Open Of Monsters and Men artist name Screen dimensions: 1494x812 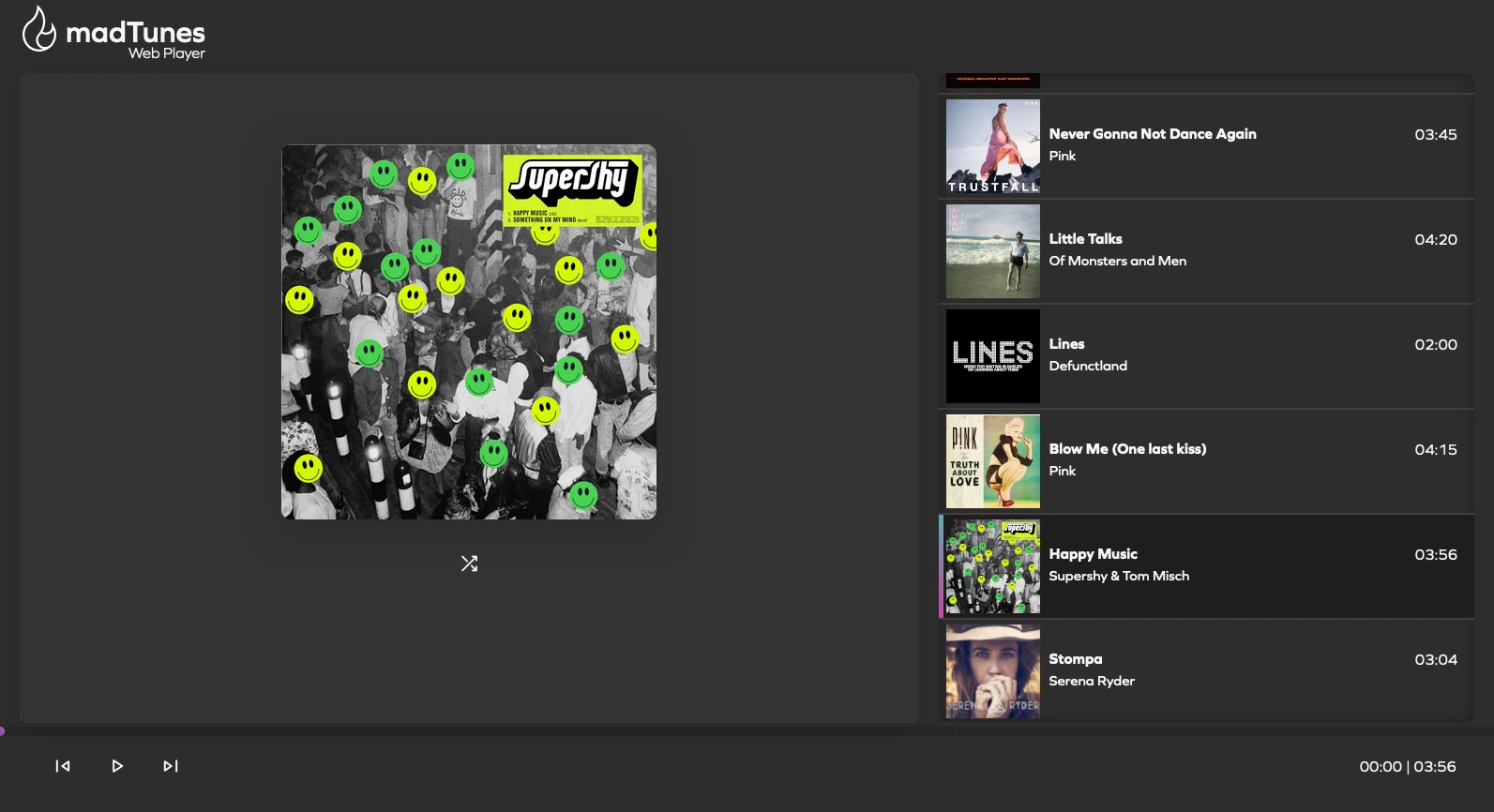pos(1117,261)
